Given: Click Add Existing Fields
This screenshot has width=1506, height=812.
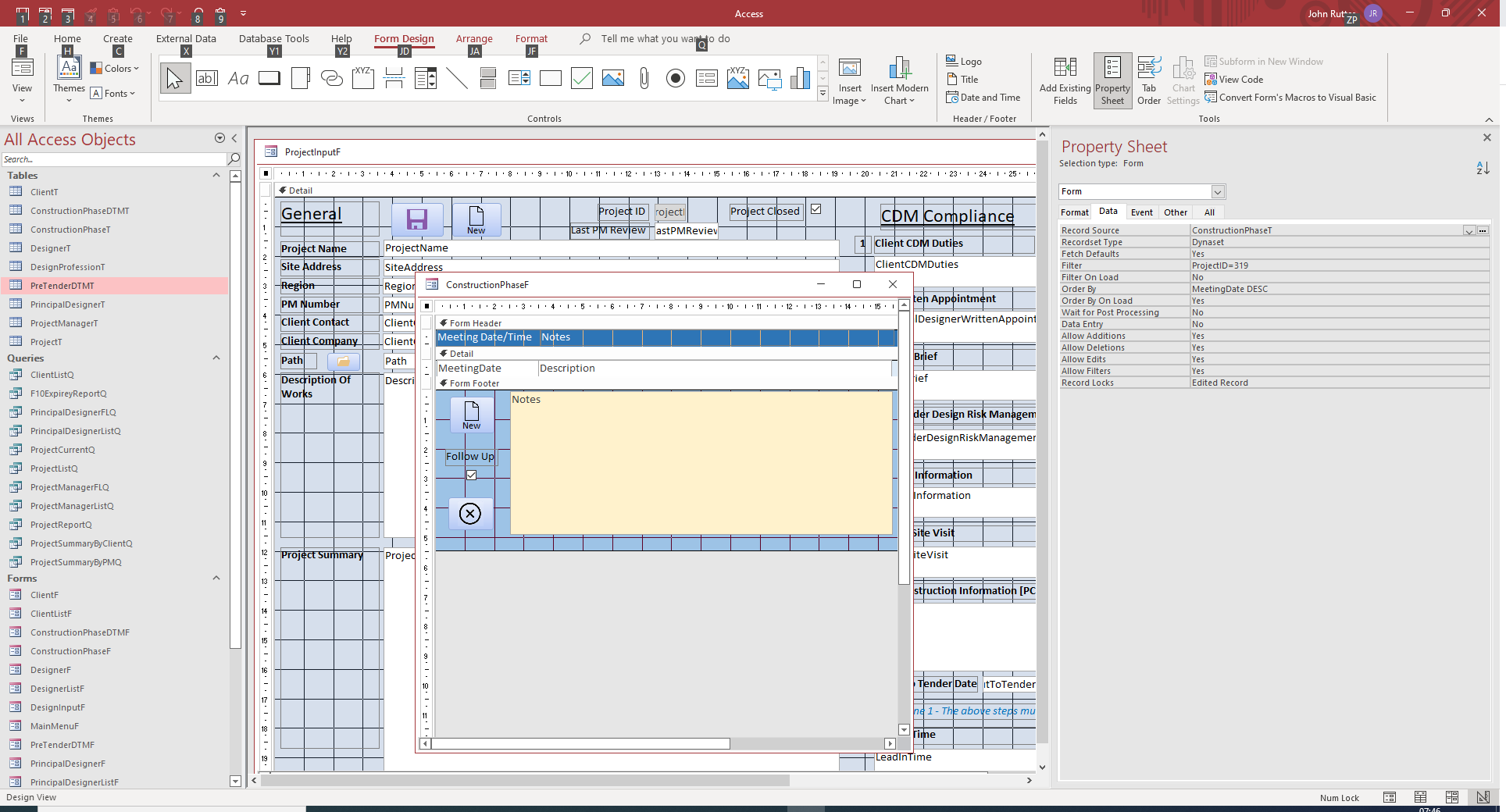Looking at the screenshot, I should tap(1065, 80).
